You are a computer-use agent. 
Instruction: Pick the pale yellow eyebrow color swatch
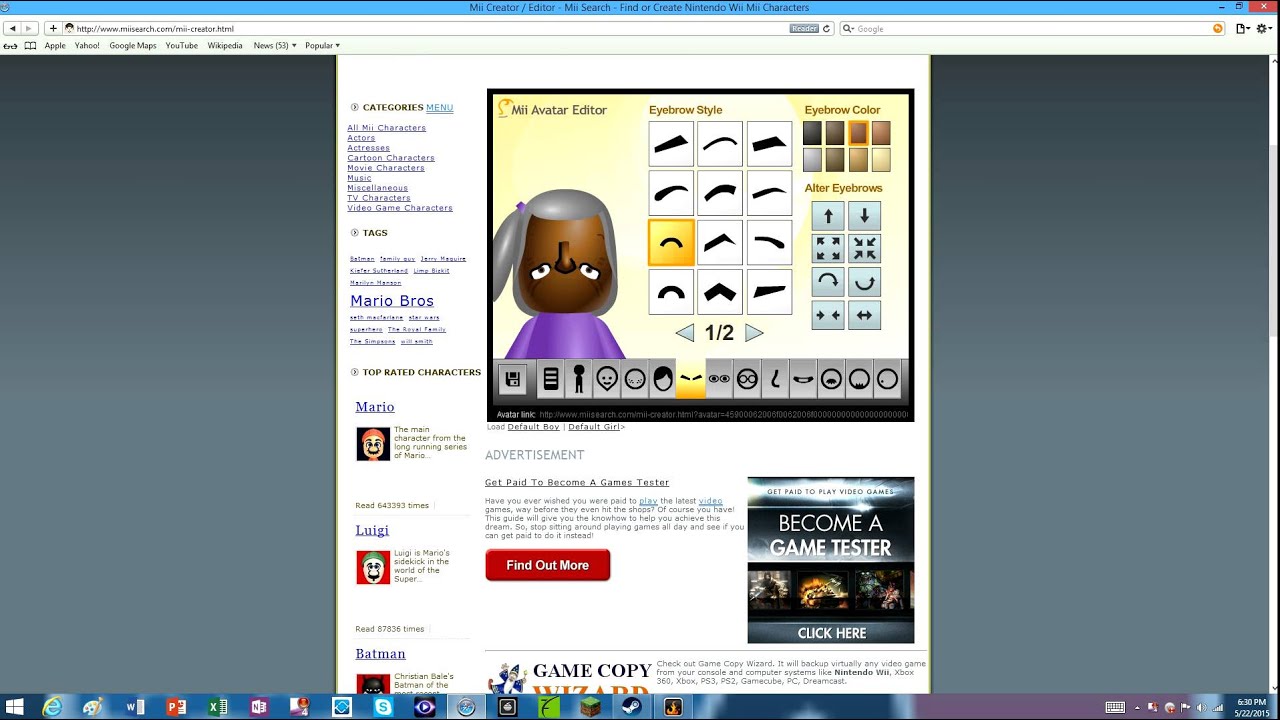point(880,160)
